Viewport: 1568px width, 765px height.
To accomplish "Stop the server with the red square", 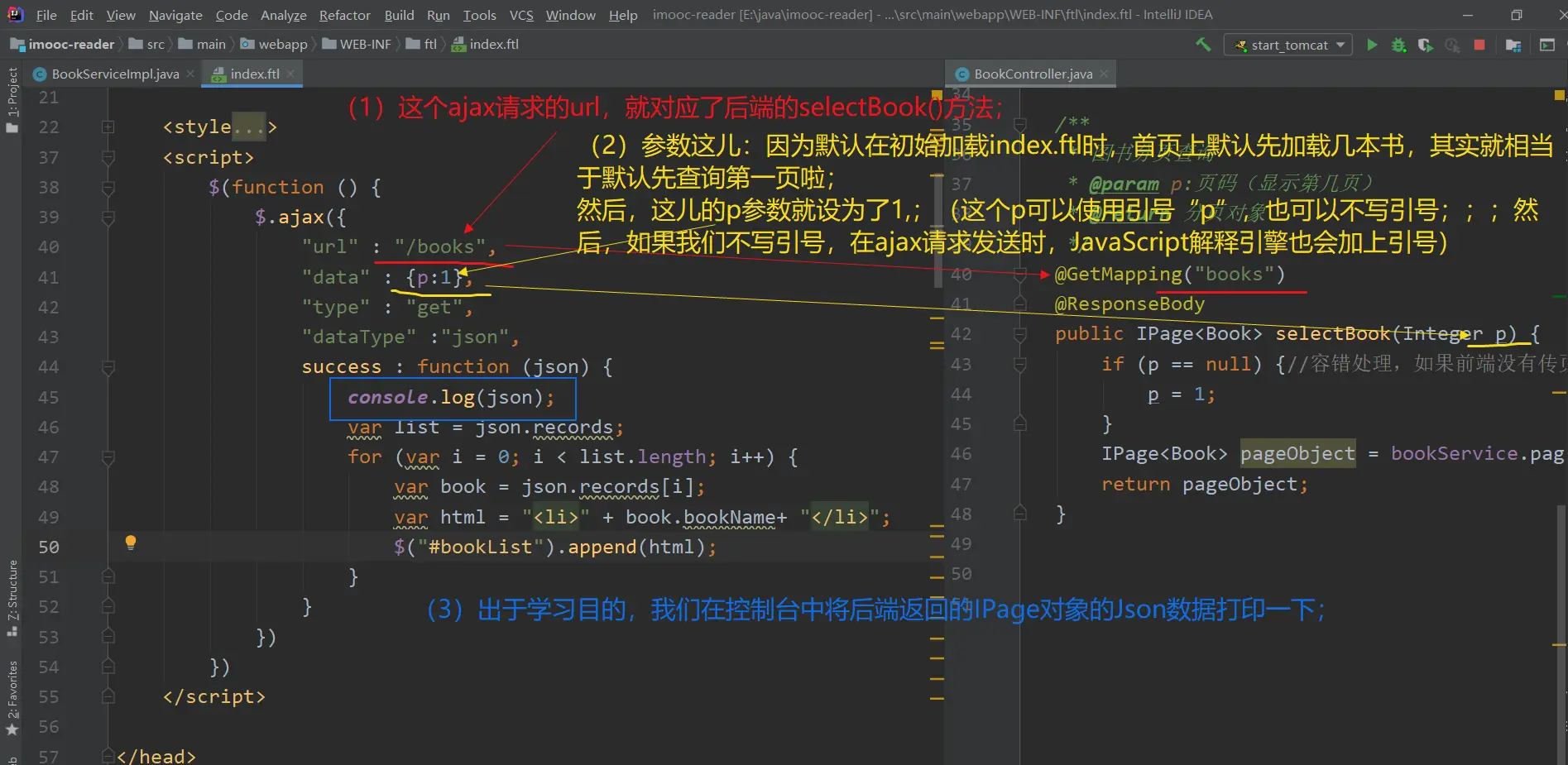I will coord(1479,45).
